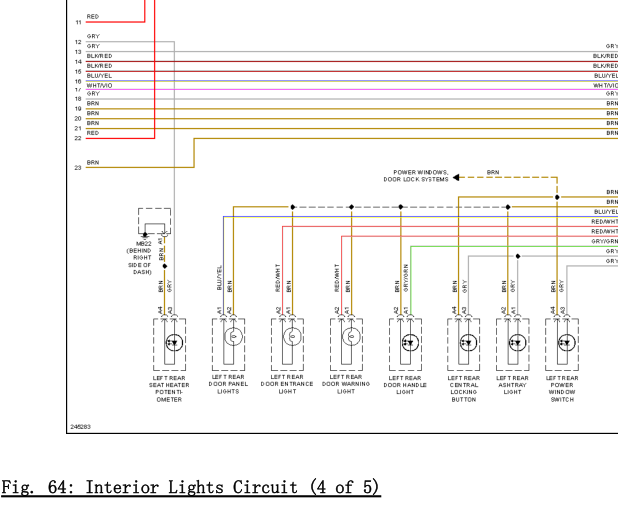Select the 'LEFT REAR CENTRAL LOCKING BUTTON' label
This screenshot has width=618, height=520.
click(464, 389)
